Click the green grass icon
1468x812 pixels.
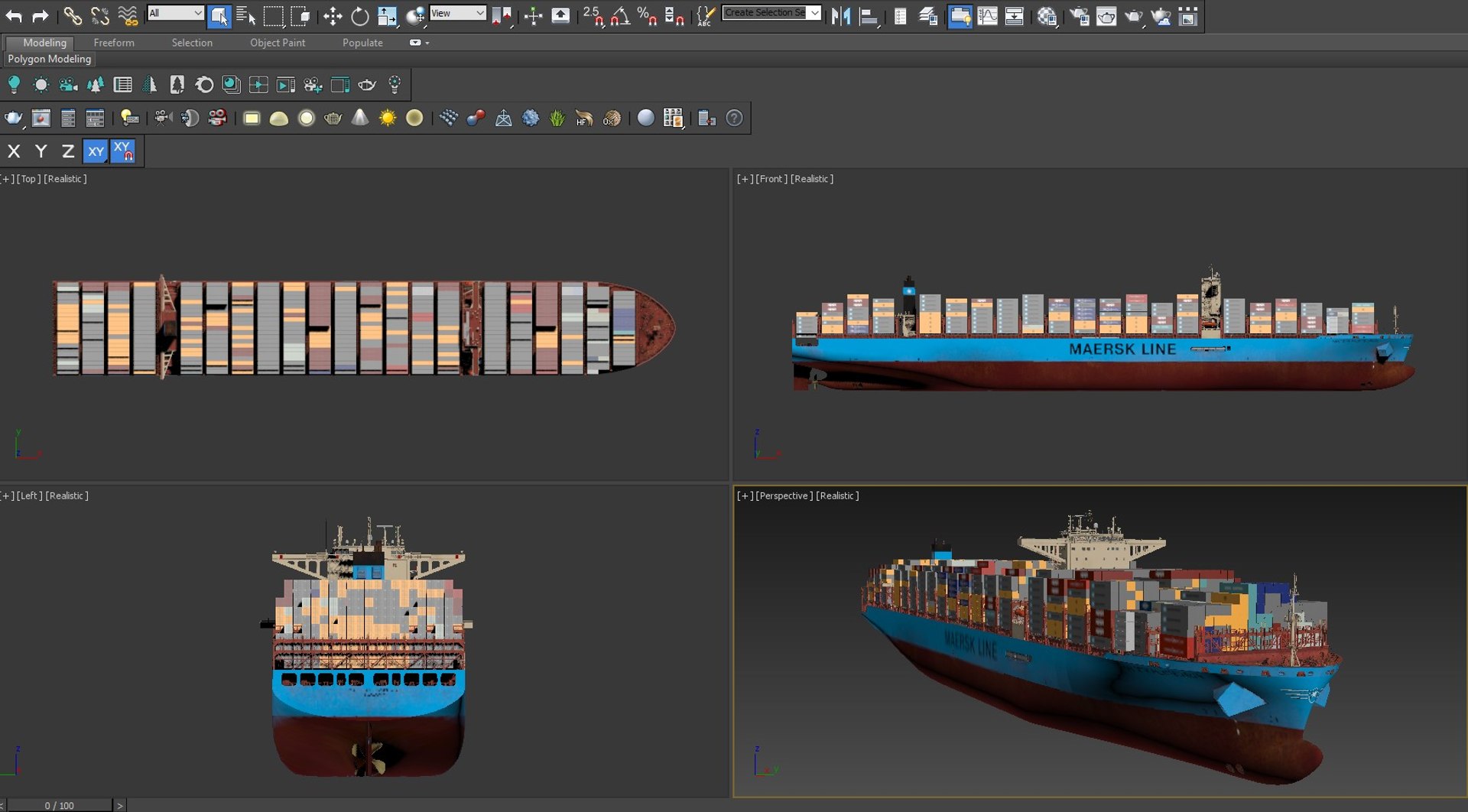557,118
